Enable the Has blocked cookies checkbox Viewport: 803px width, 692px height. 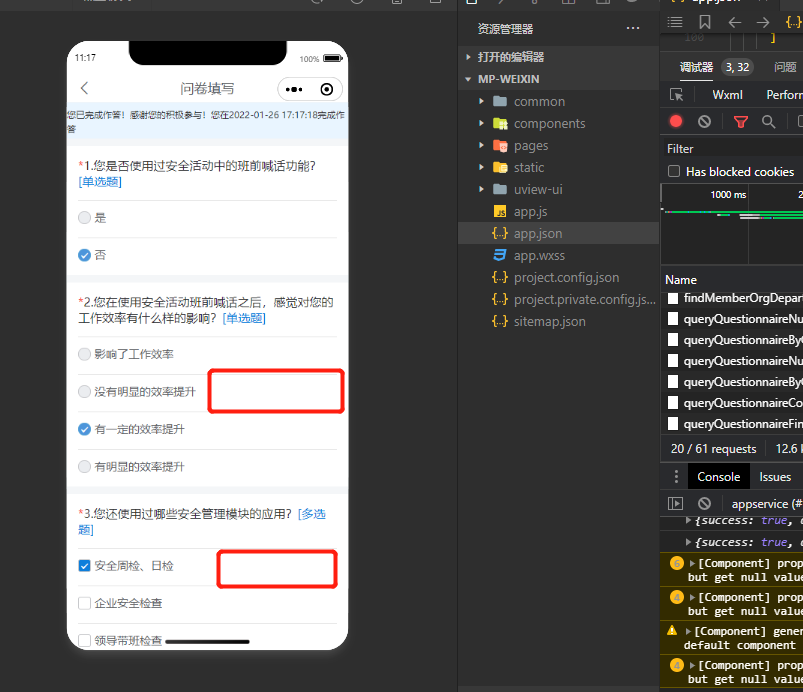click(674, 171)
